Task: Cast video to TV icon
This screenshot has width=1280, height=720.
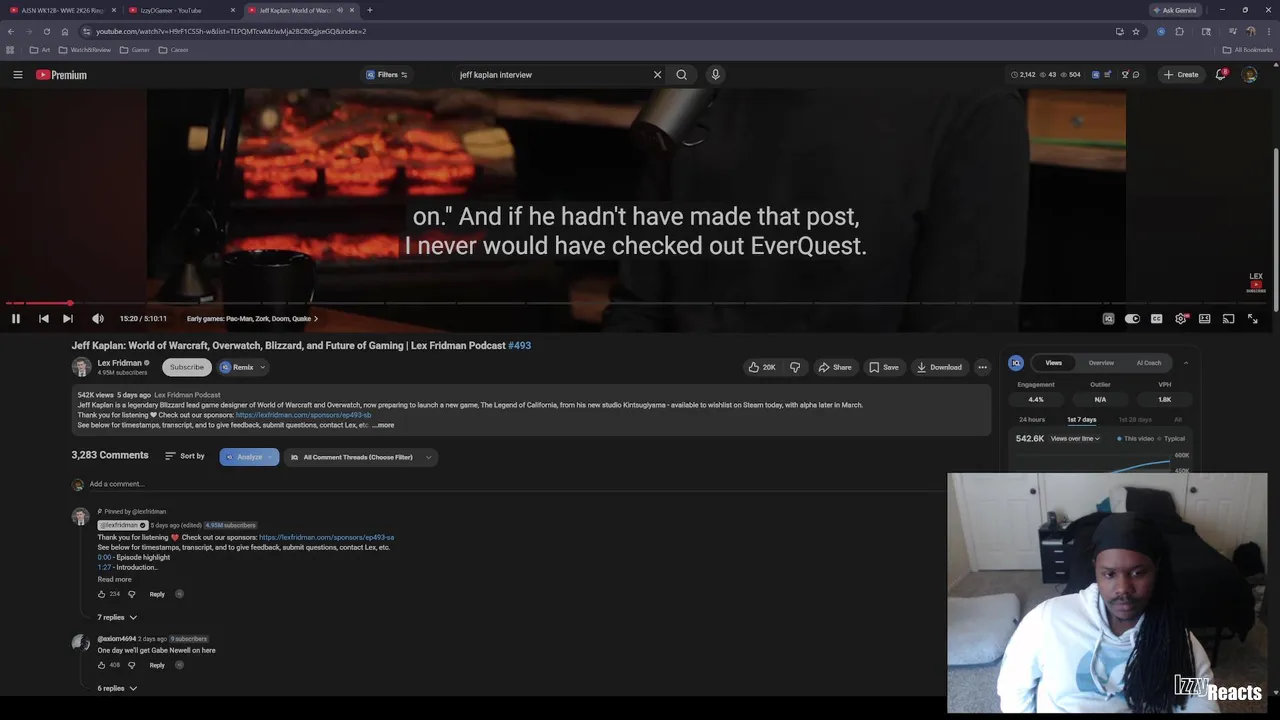Action: (1228, 319)
